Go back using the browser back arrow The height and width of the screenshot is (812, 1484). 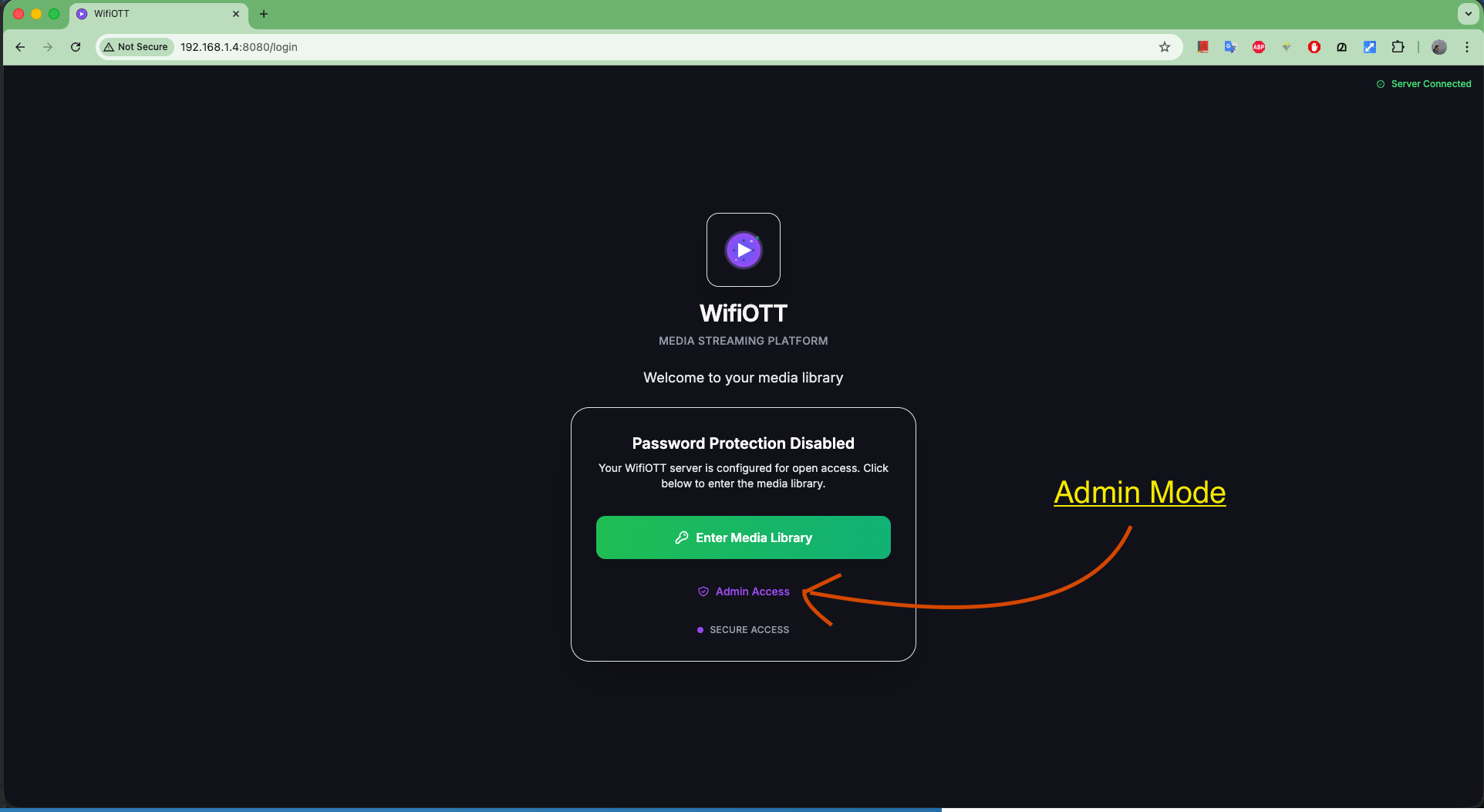point(20,47)
